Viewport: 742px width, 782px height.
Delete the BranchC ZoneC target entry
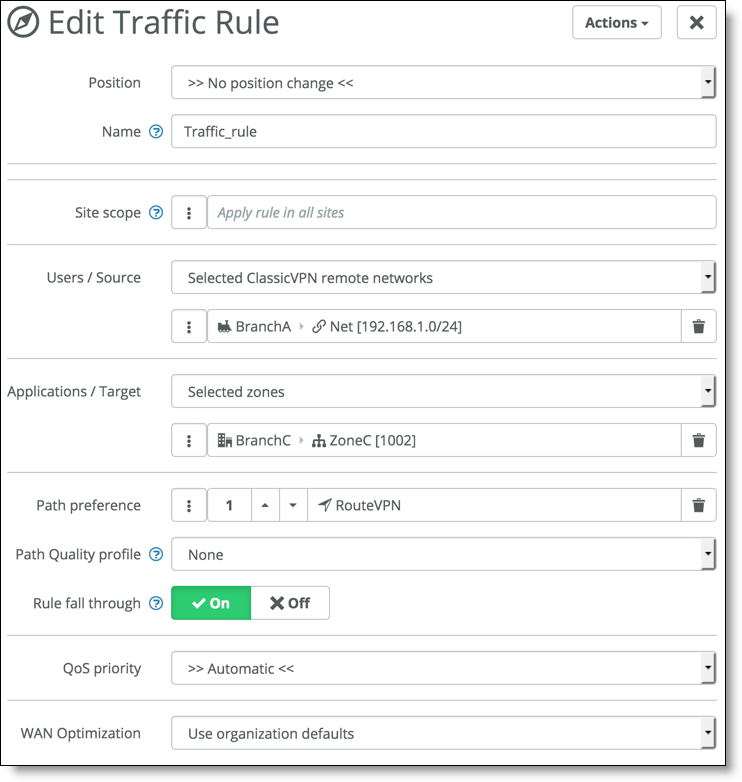(x=699, y=440)
